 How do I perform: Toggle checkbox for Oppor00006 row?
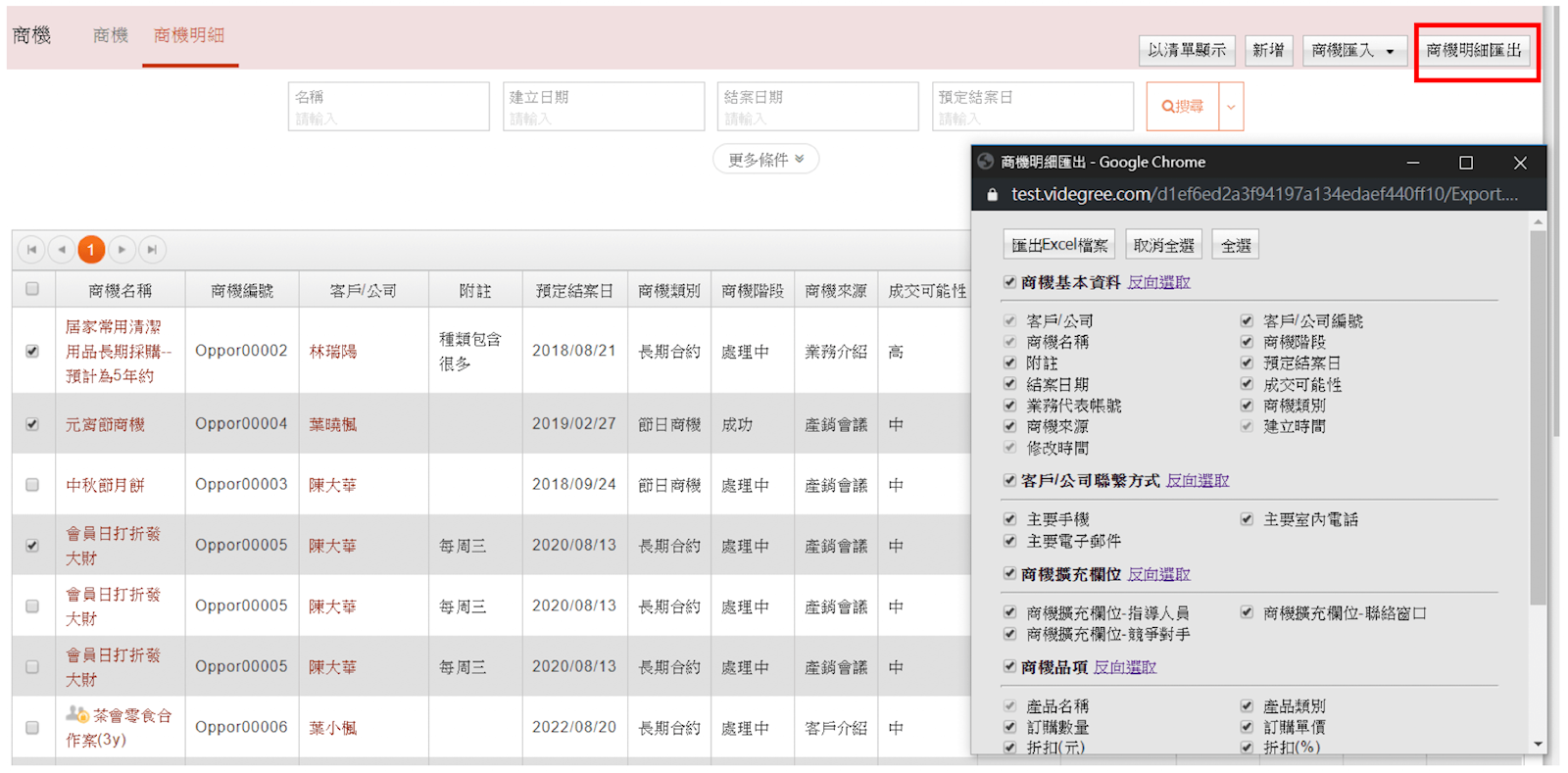click(x=32, y=728)
